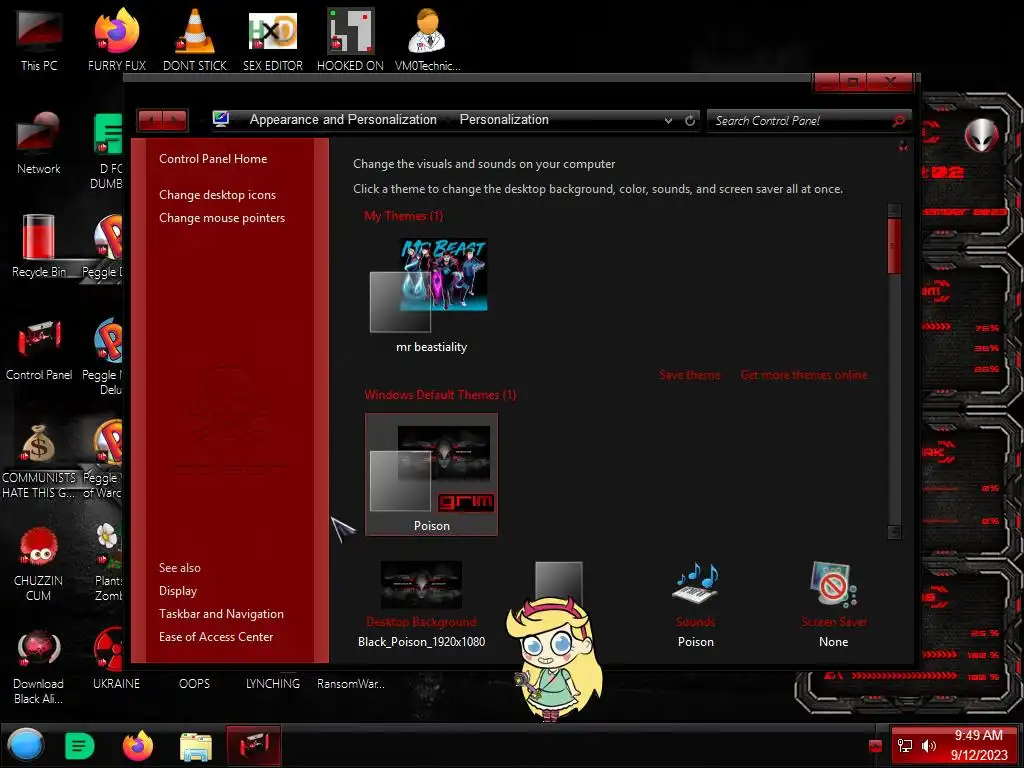Open the green notes app in taskbar
Viewport: 1024px width, 768px height.
tap(80, 746)
